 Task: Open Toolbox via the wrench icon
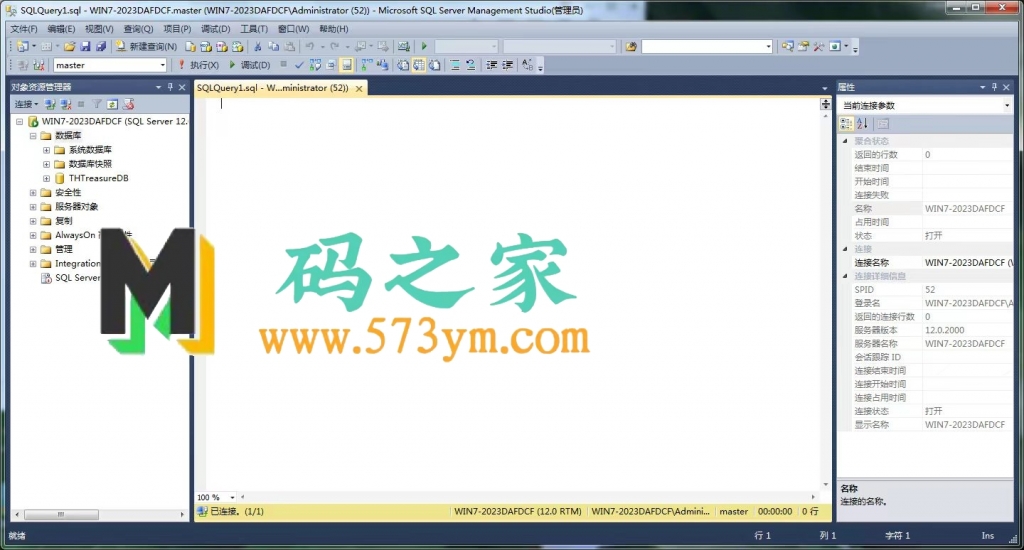click(x=818, y=46)
